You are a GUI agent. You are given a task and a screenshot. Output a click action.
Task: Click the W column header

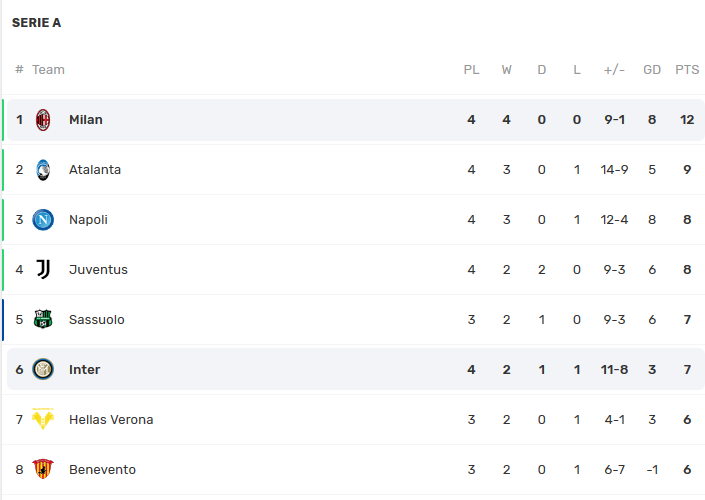click(507, 70)
